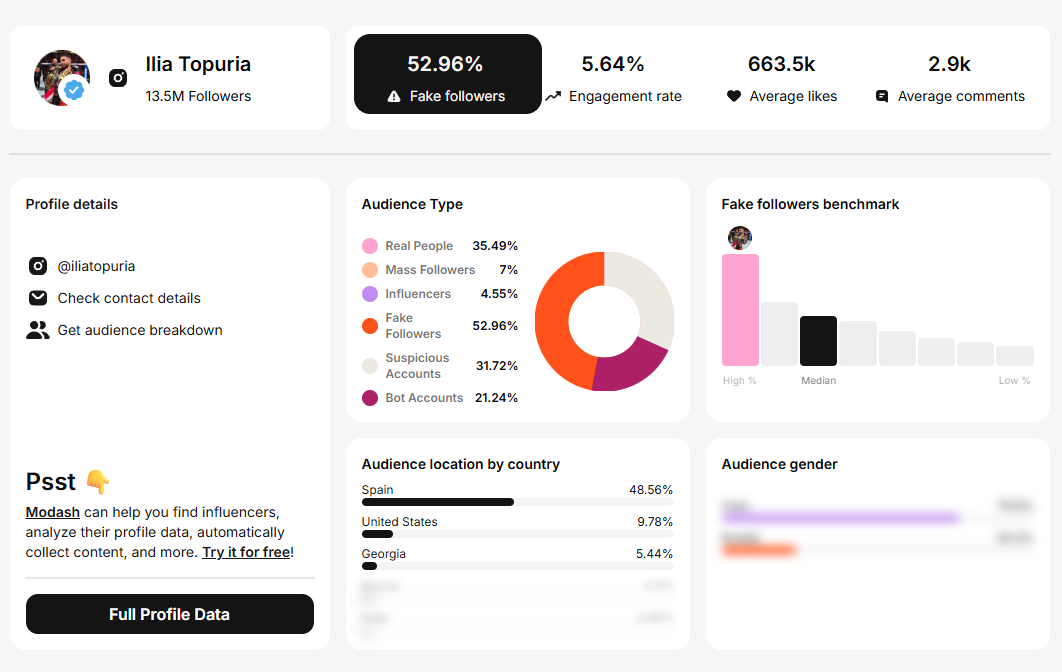Select the magenta Bot Accounts legend dot
1062x672 pixels.
(370, 398)
